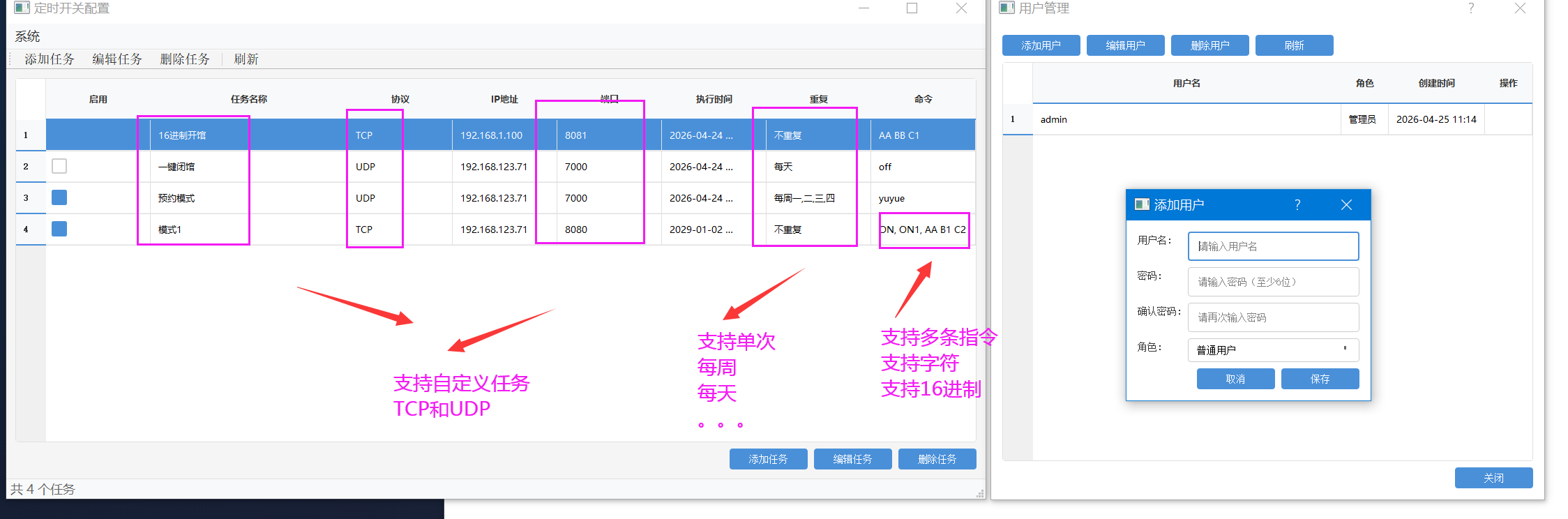The image size is (1568, 519).
Task: Select task name cell 预约模式
Action: 249,198
